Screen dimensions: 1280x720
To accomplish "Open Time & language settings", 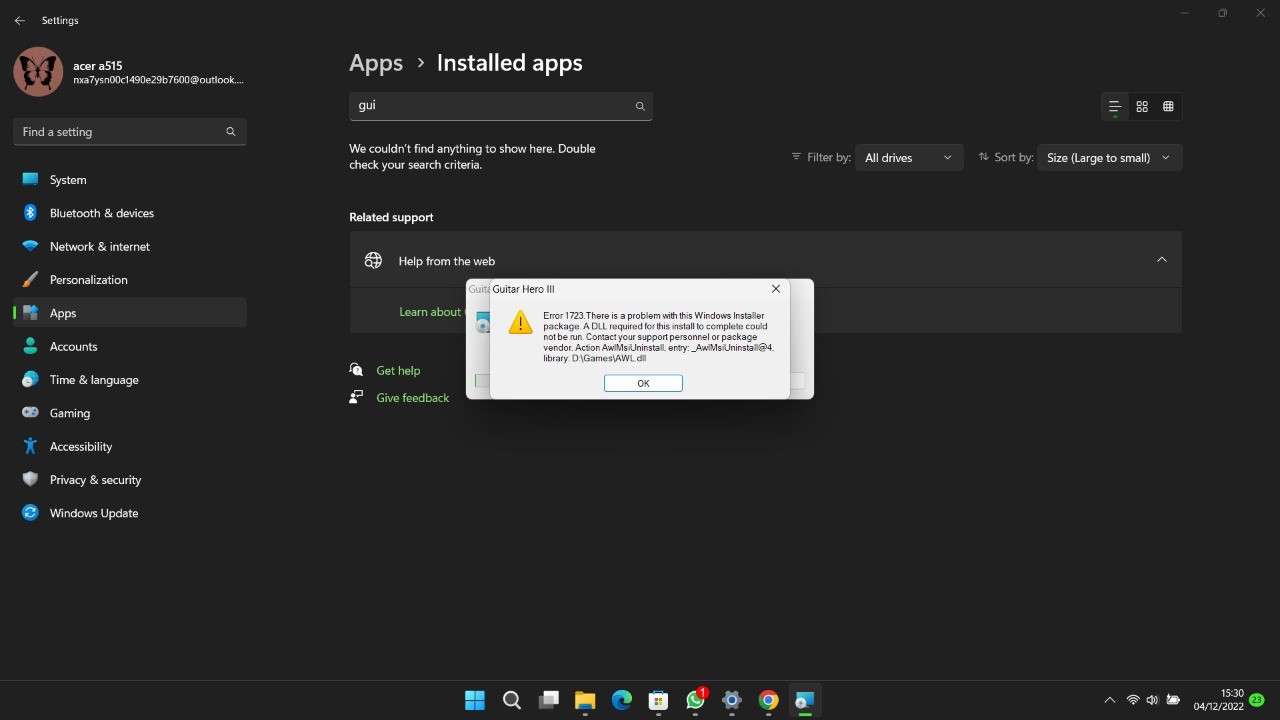I will click(x=130, y=380).
